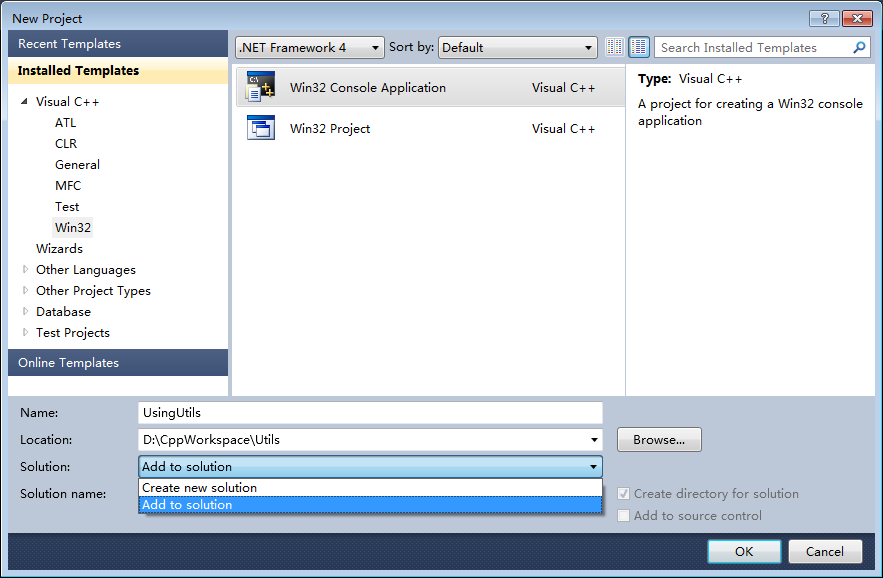Select General under Visual C++
Viewport: 883px width, 578px height.
[x=77, y=164]
